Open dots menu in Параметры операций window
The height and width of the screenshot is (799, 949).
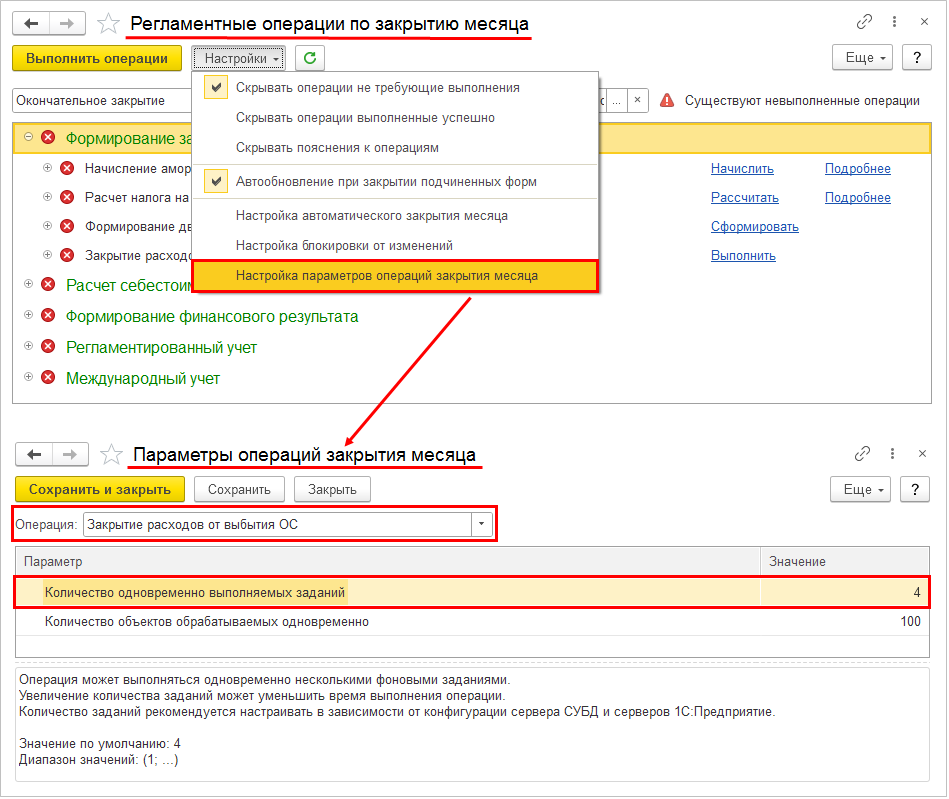click(x=893, y=453)
